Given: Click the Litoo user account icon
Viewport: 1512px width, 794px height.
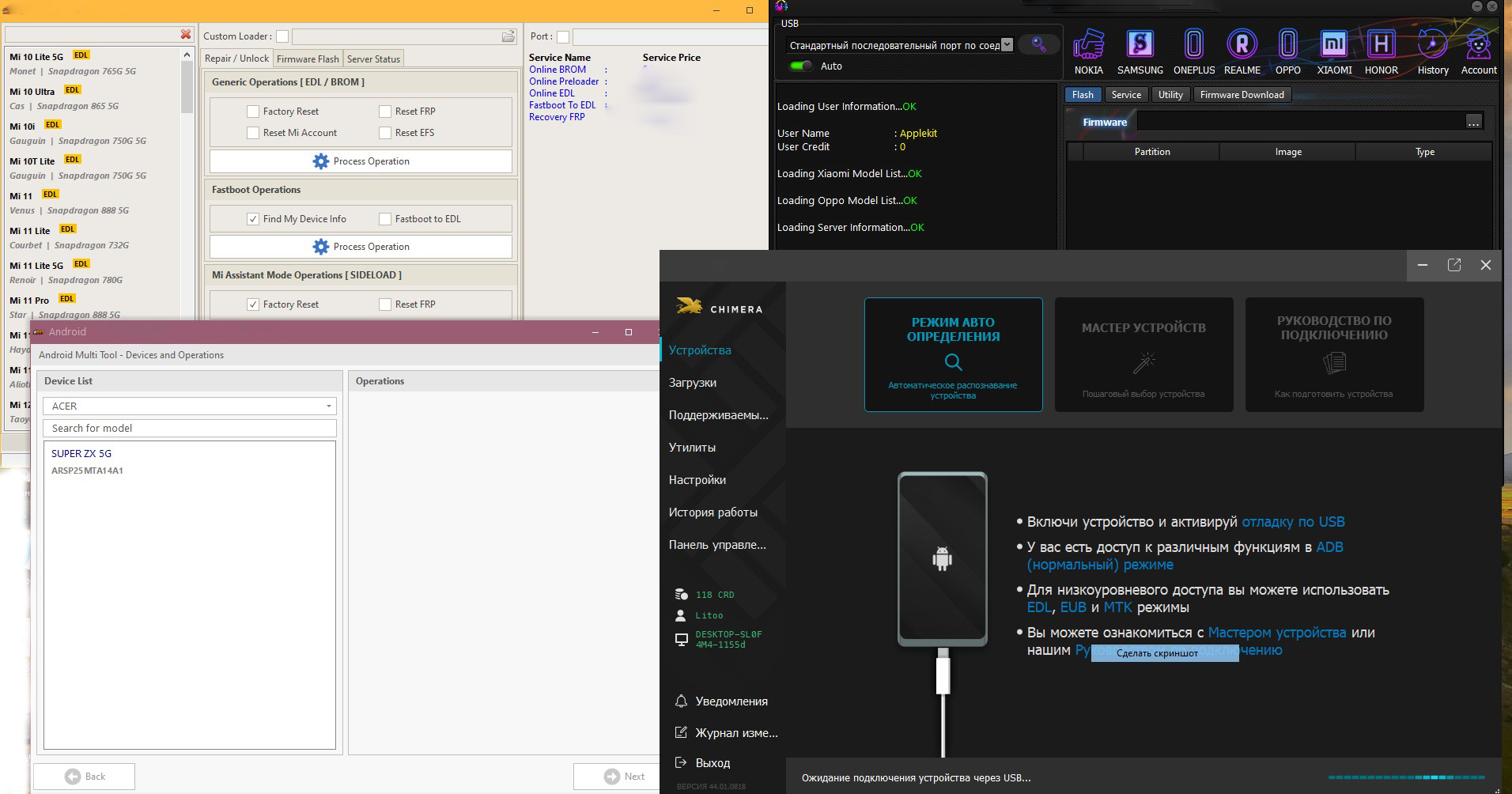Looking at the screenshot, I should (x=681, y=615).
